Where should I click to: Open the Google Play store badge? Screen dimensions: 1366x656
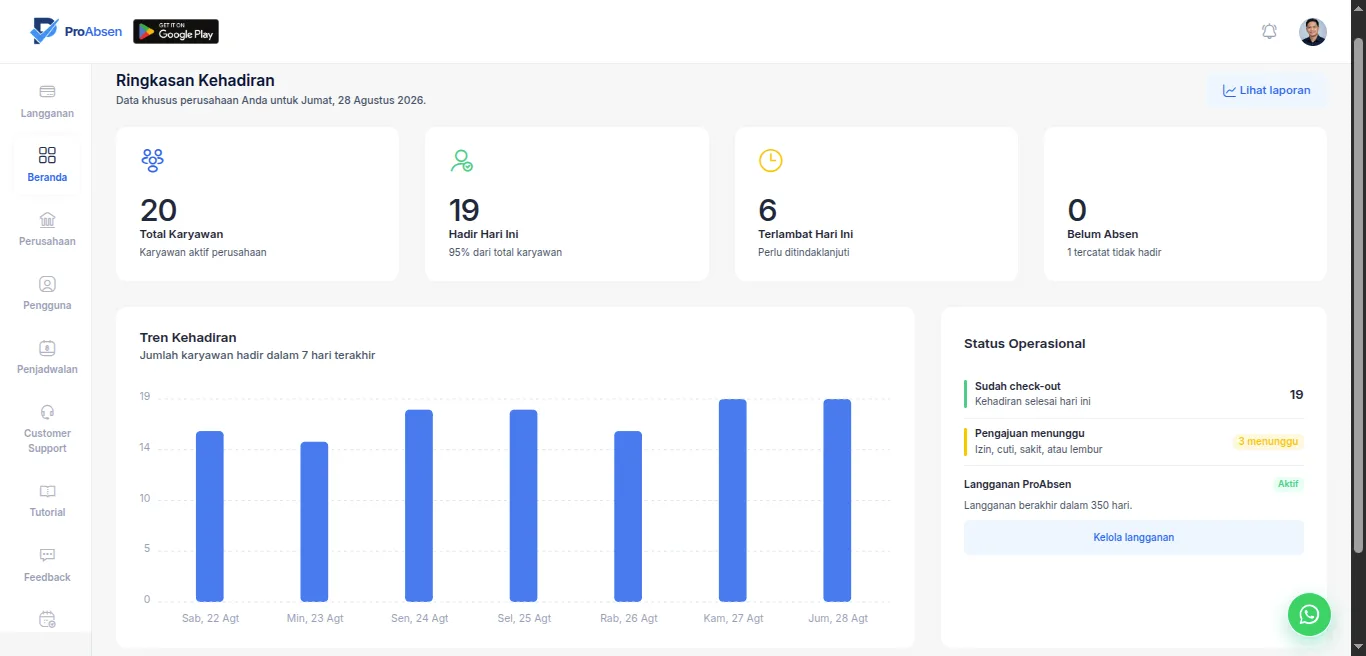point(176,32)
